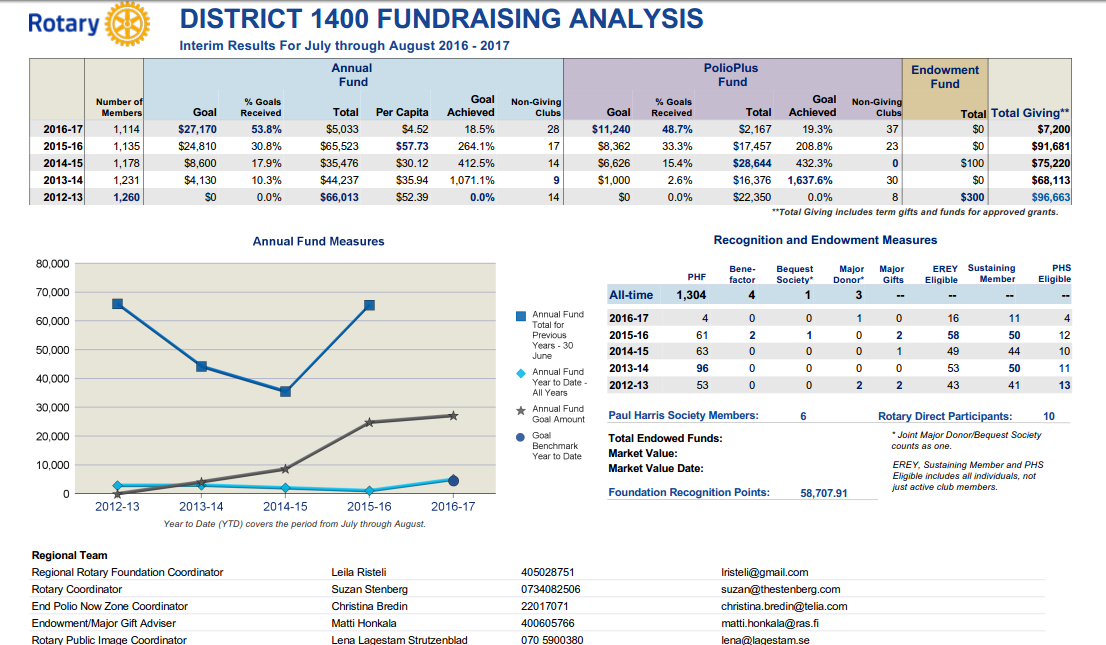
Task: Click the Sustaining Member column header
Action: [992, 274]
